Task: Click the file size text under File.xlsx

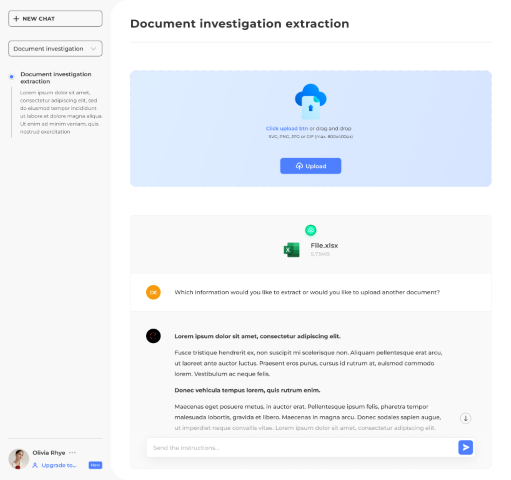Action: pyautogui.click(x=320, y=254)
